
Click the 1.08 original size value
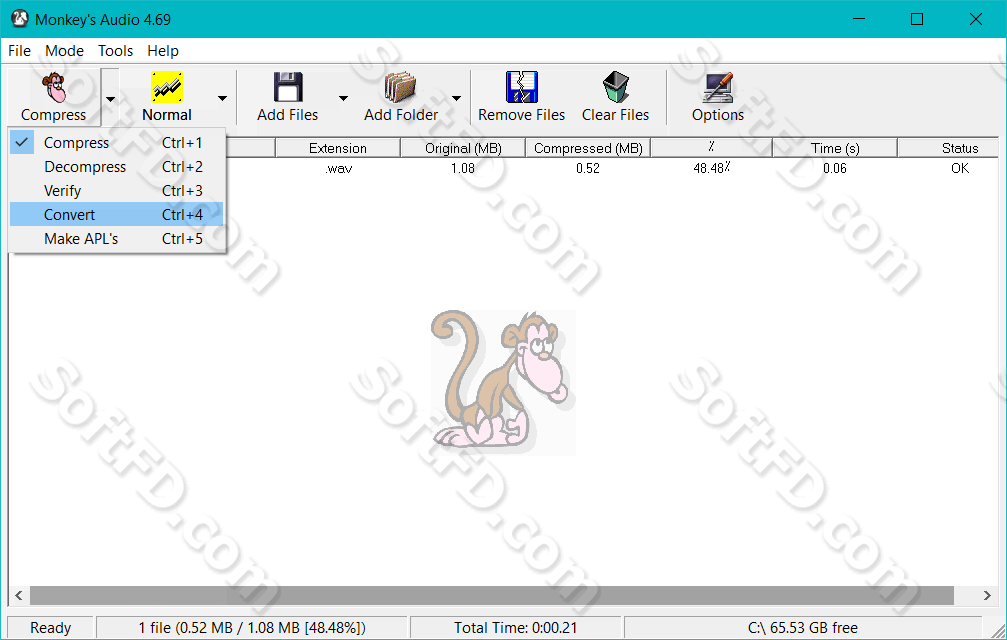pos(462,168)
